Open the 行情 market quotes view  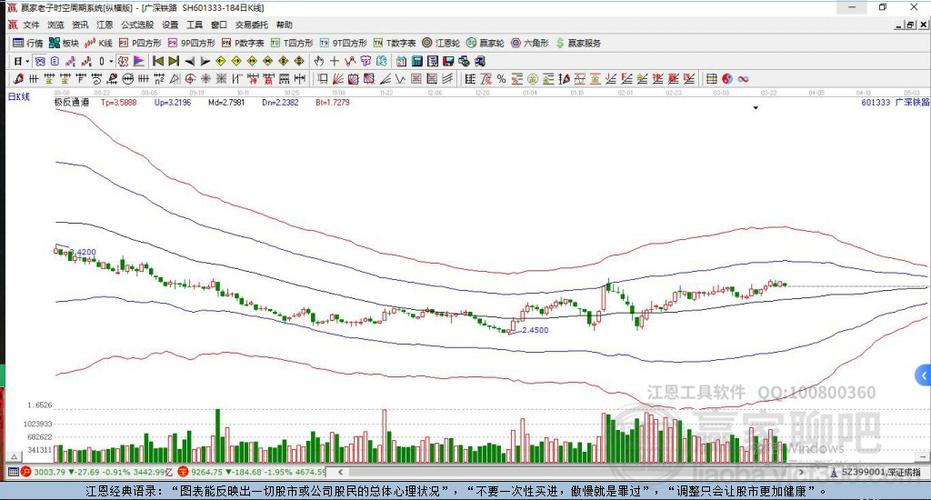click(x=27, y=44)
